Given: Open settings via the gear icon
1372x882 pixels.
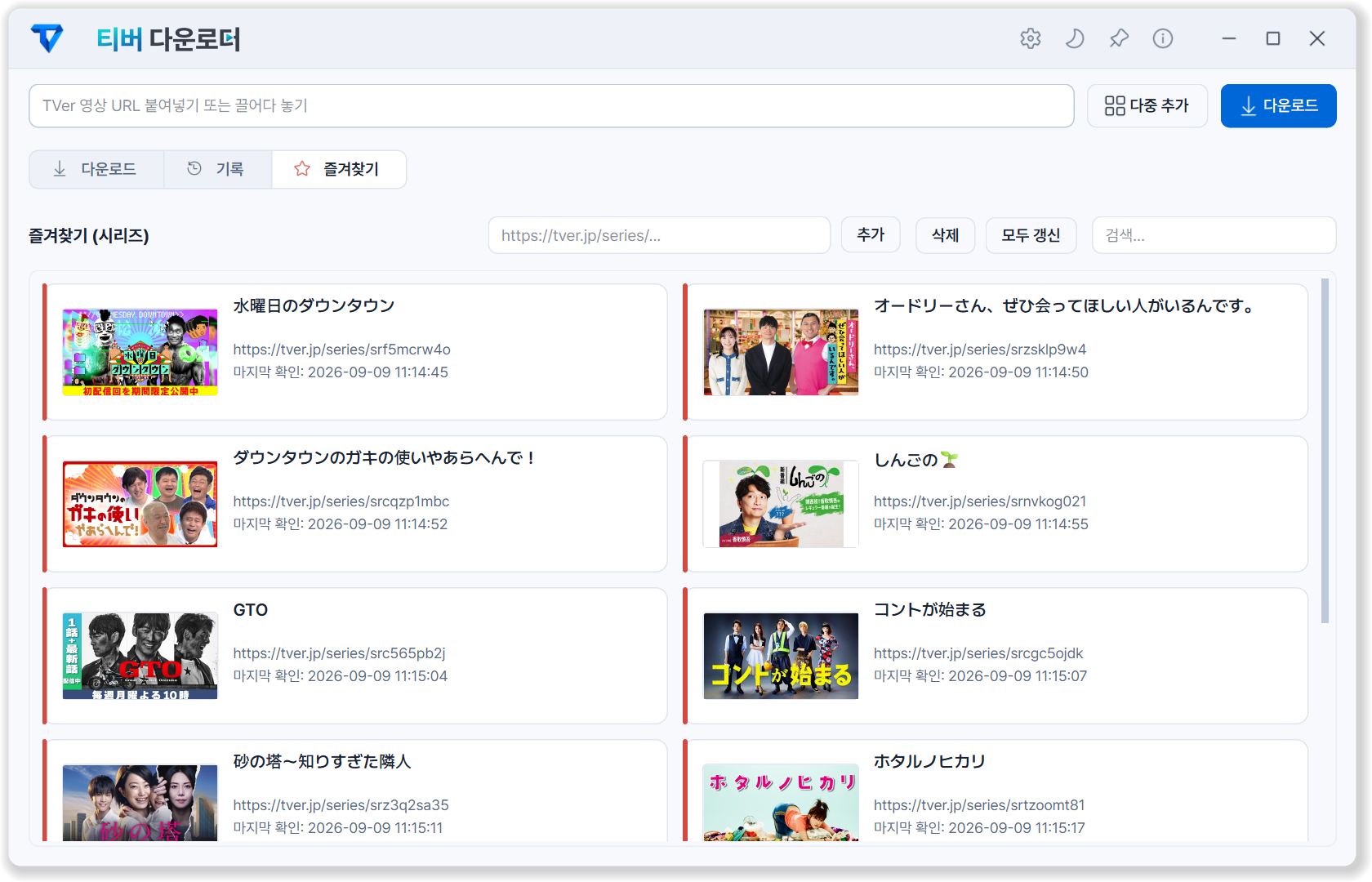Looking at the screenshot, I should (1031, 38).
